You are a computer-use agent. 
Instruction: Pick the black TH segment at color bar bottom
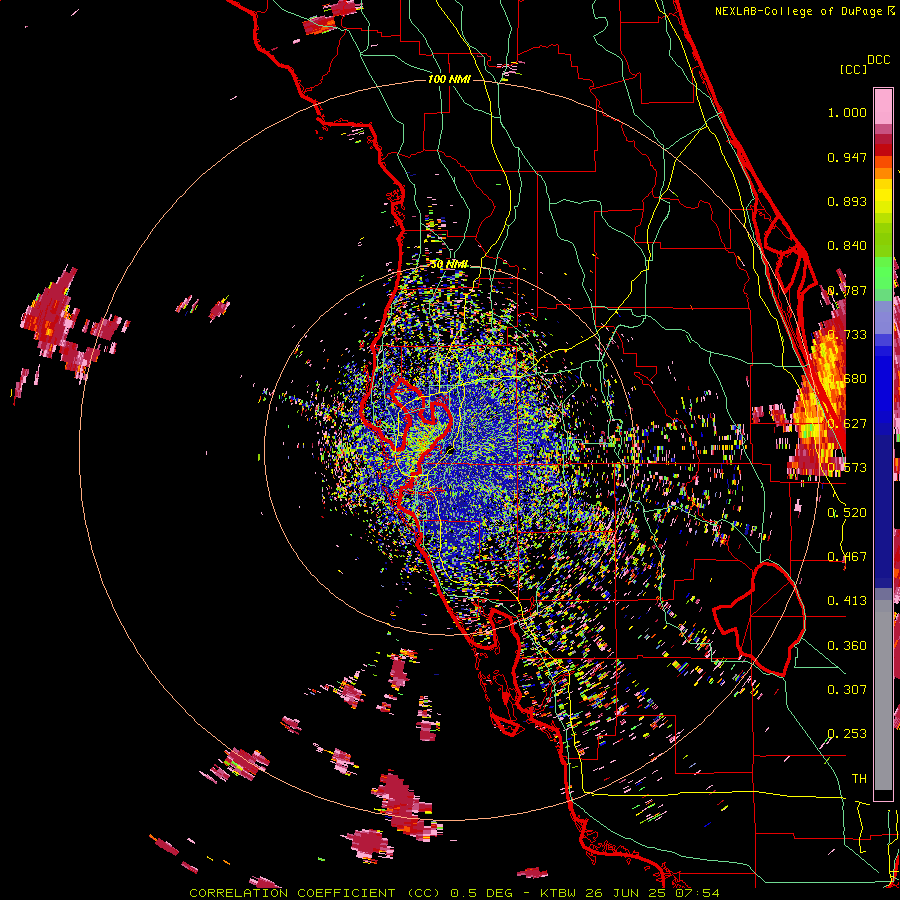[883, 795]
